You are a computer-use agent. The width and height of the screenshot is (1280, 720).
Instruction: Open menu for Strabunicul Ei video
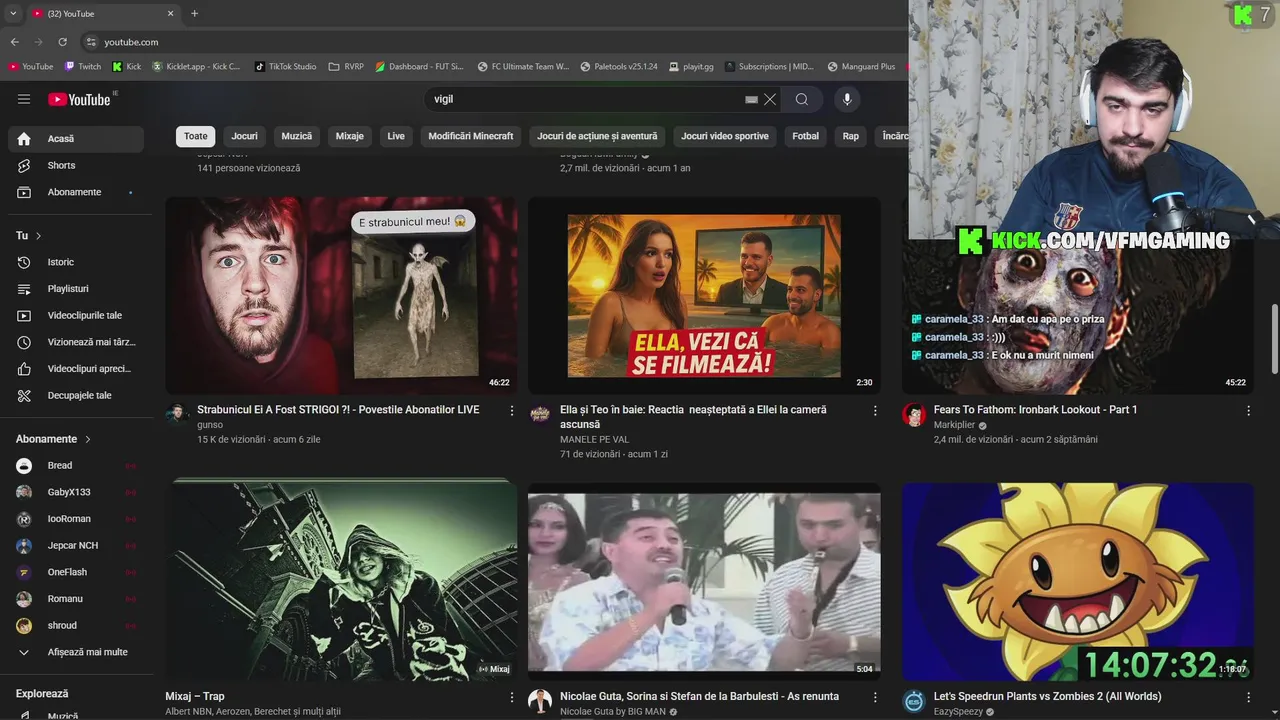tap(512, 411)
